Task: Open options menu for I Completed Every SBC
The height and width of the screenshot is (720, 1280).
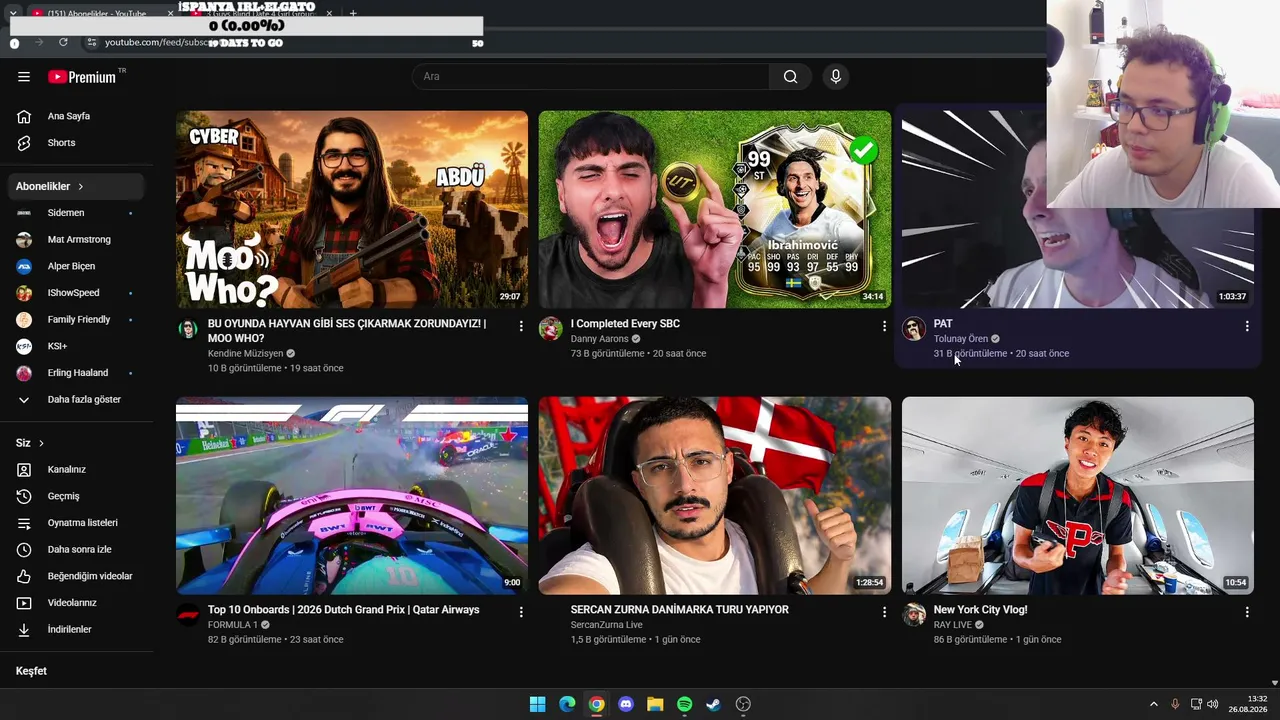Action: 884,326
